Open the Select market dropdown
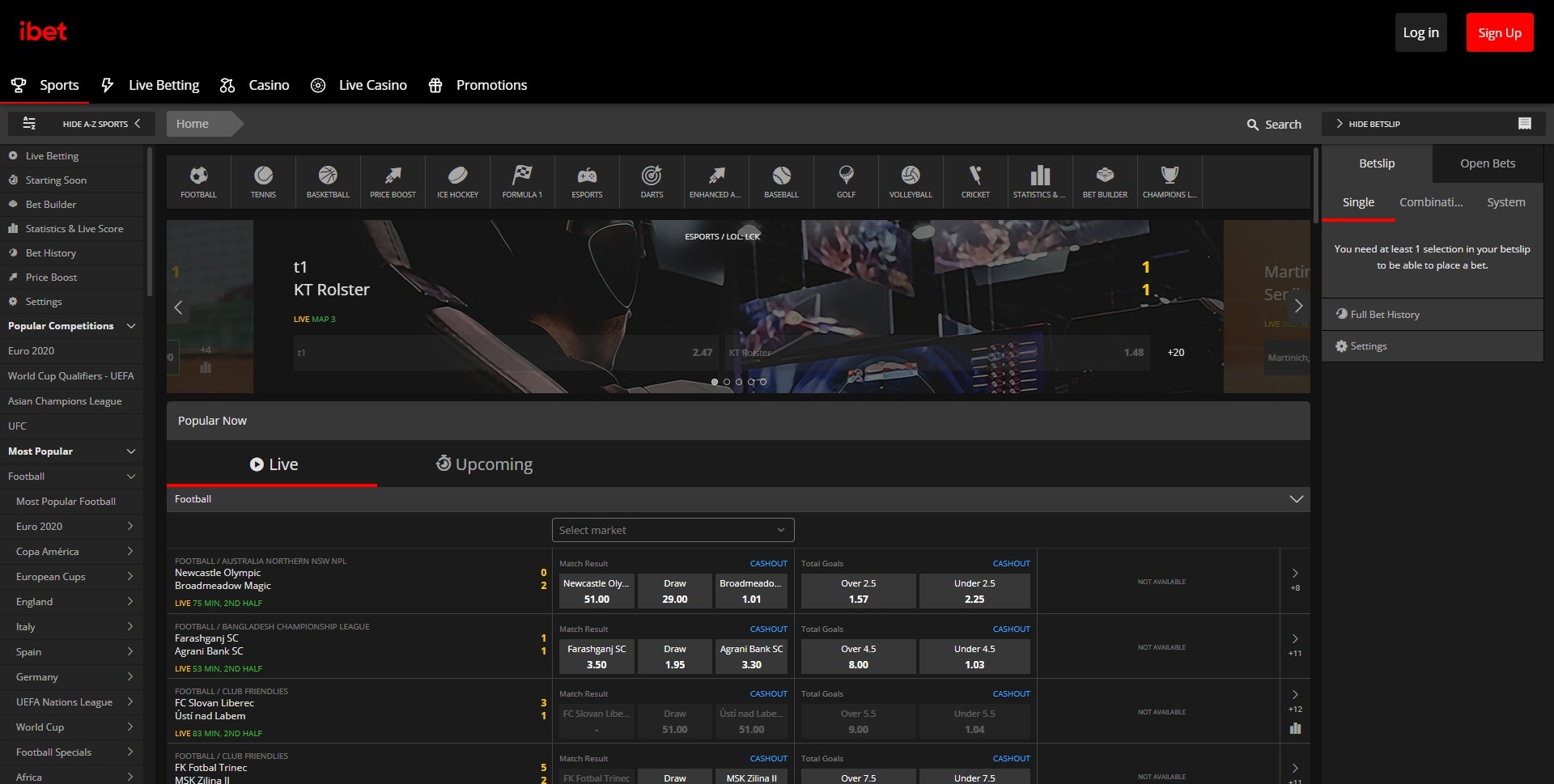The height and width of the screenshot is (784, 1554). [x=672, y=530]
